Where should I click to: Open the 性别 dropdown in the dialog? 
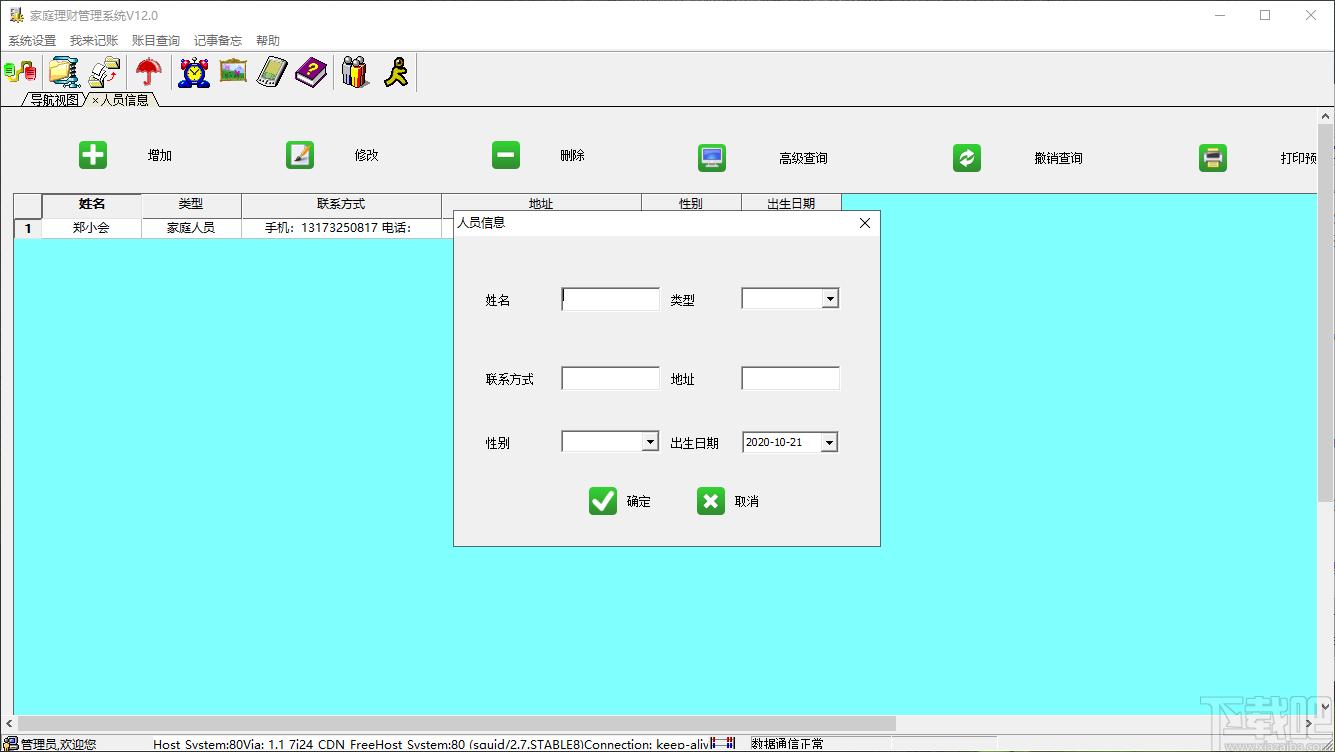tap(650, 442)
